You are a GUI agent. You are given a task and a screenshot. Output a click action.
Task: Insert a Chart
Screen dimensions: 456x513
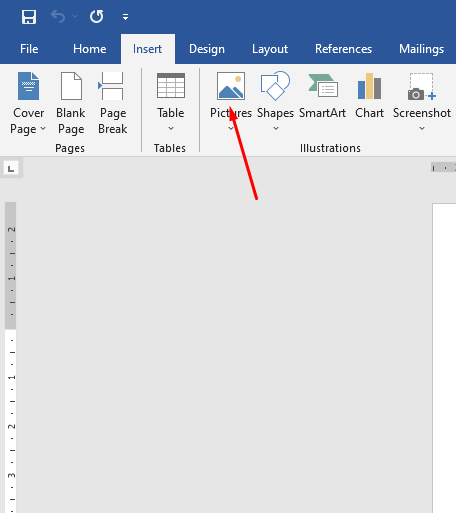pos(369,96)
